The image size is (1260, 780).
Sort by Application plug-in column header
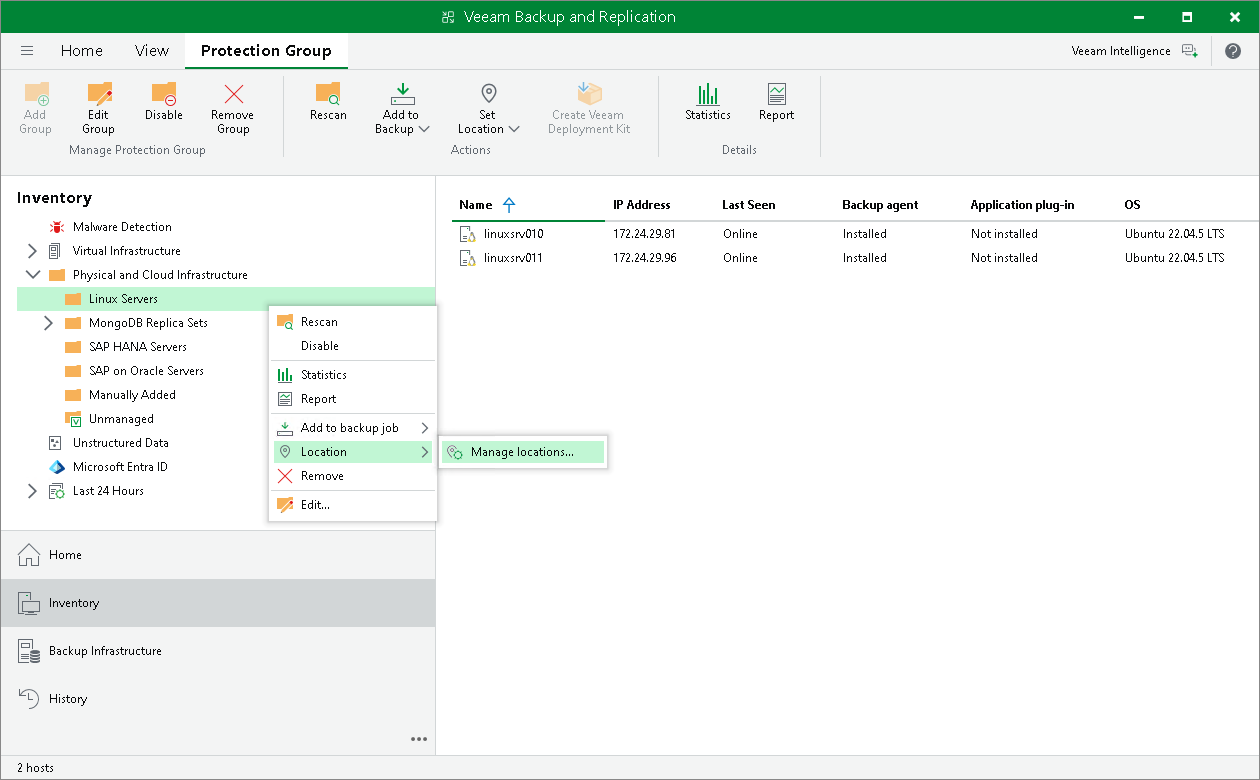click(x=1022, y=205)
